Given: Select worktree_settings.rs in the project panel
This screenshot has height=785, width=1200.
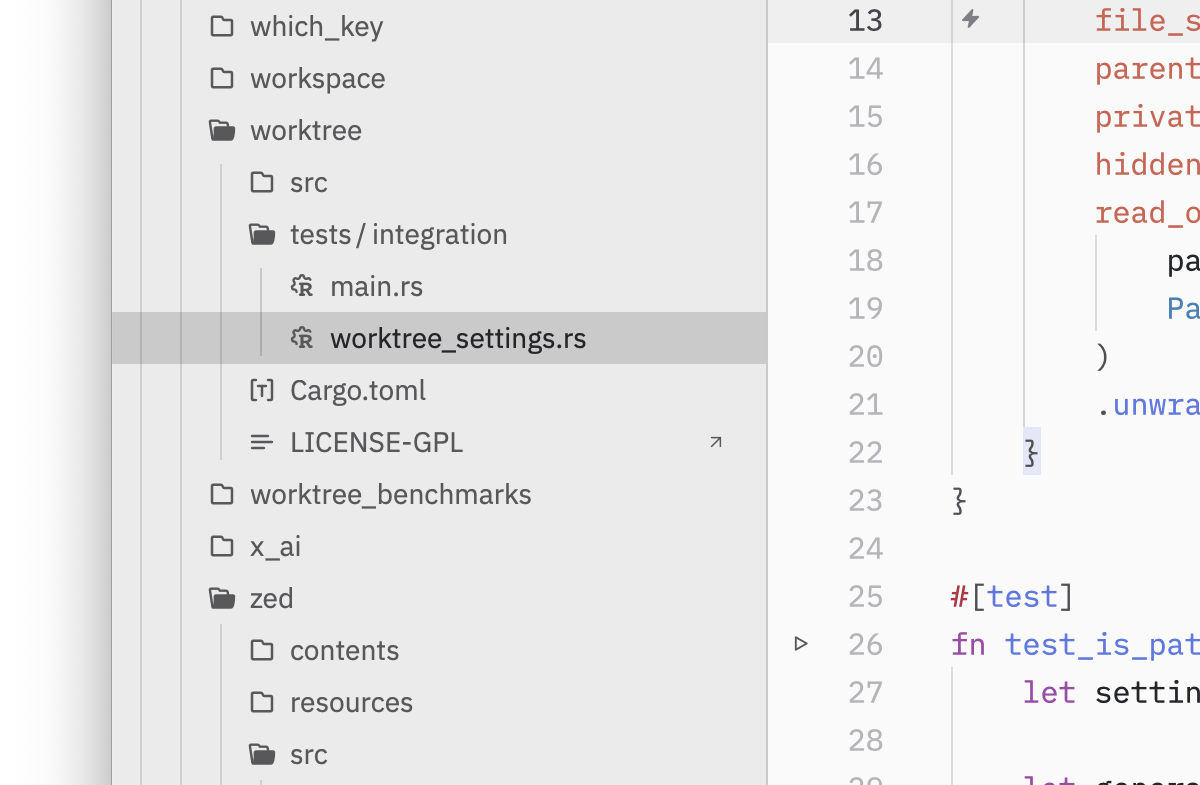Looking at the screenshot, I should click(458, 338).
